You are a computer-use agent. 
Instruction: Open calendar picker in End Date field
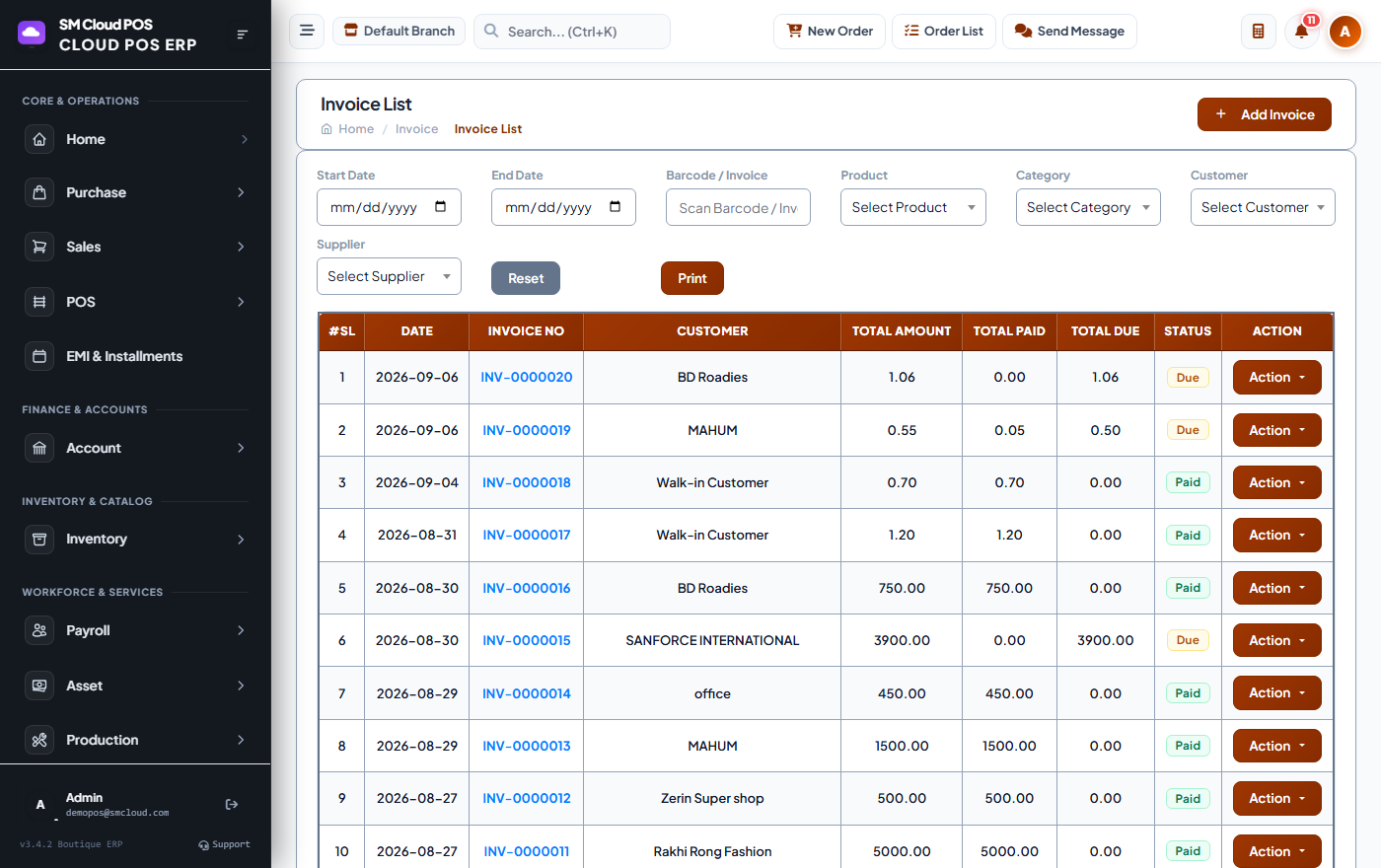616,207
